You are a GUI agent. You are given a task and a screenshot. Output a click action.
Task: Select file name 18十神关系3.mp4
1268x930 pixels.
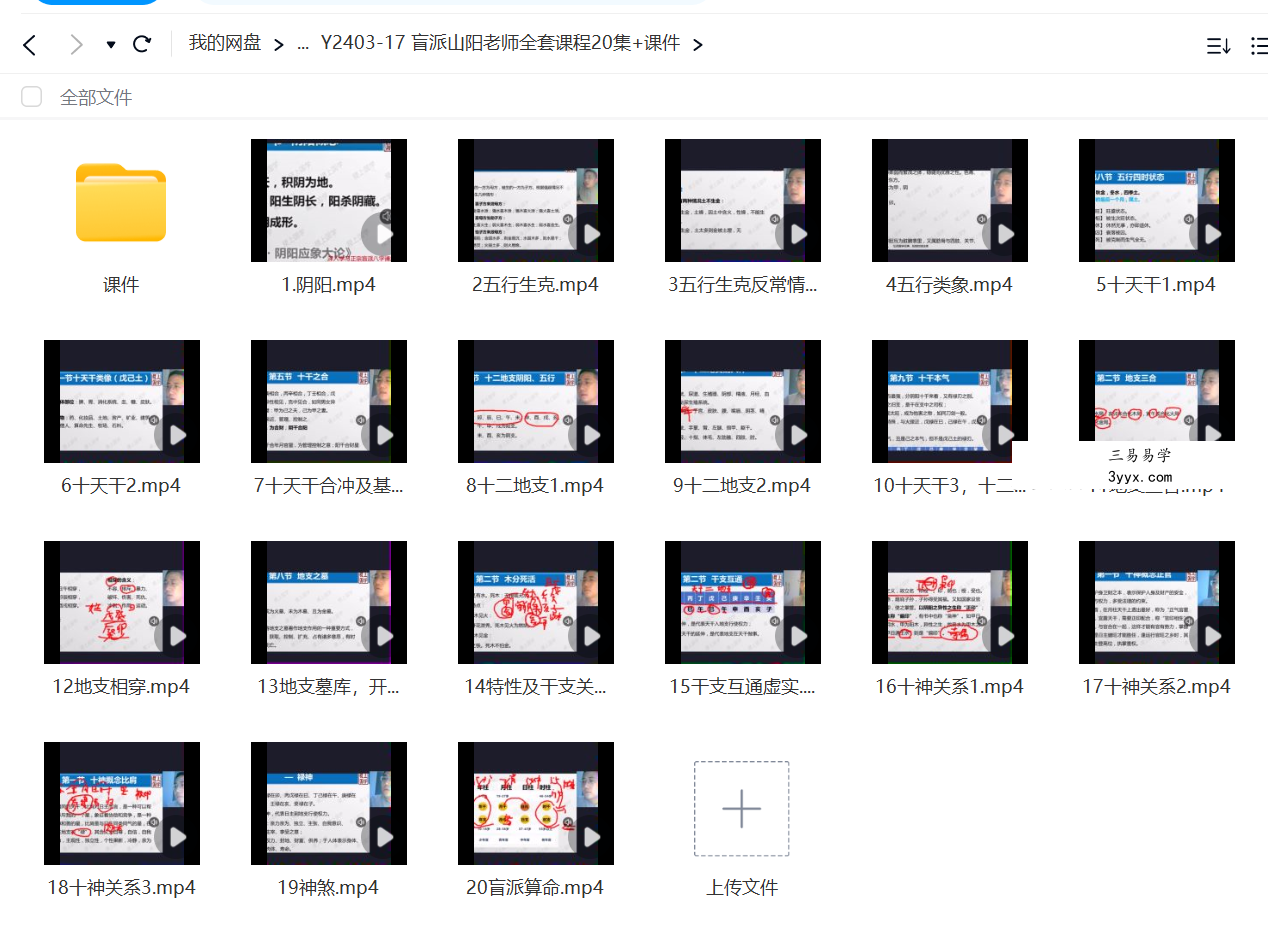pos(121,888)
